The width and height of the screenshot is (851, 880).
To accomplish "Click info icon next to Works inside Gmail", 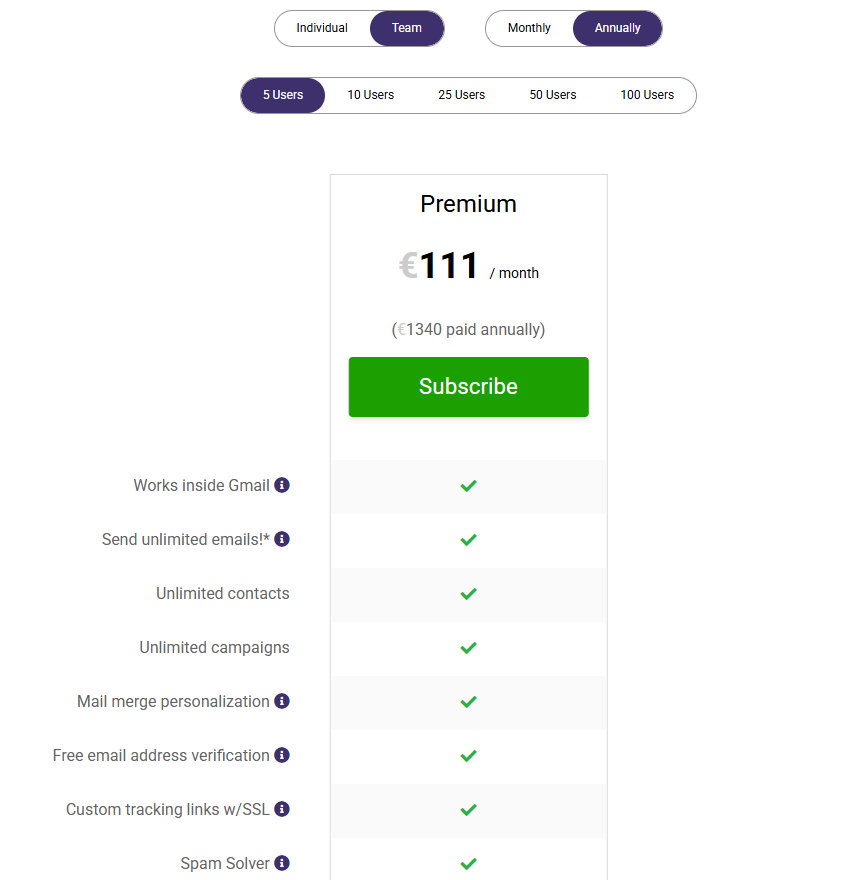I will tap(282, 485).
